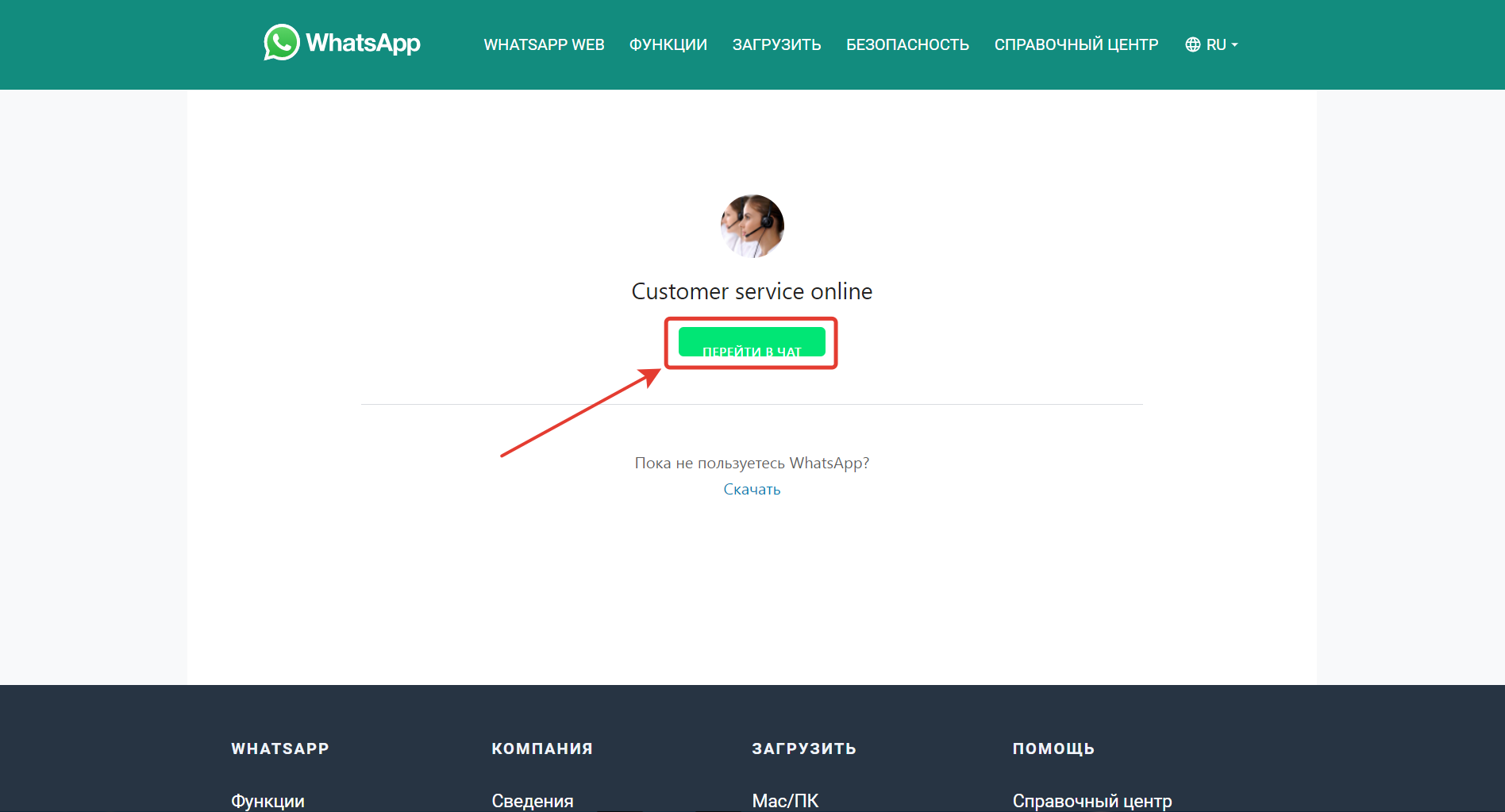The width and height of the screenshot is (1505, 812).
Task: Open the Сведения footer link
Action: pos(533,801)
